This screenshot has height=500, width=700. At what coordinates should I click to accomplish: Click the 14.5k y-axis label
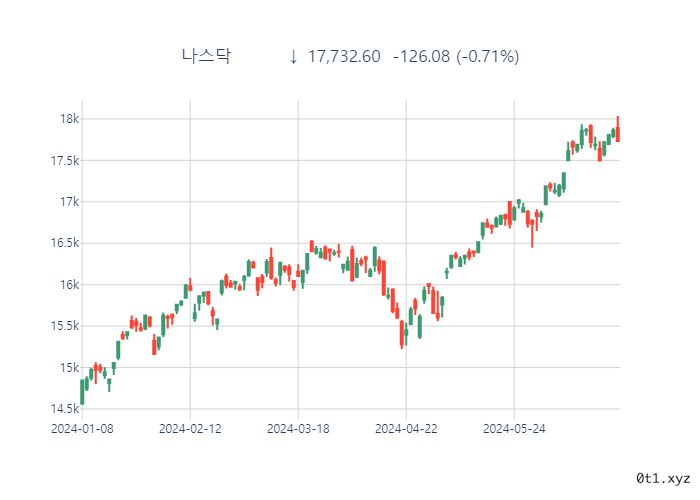[x=65, y=408]
